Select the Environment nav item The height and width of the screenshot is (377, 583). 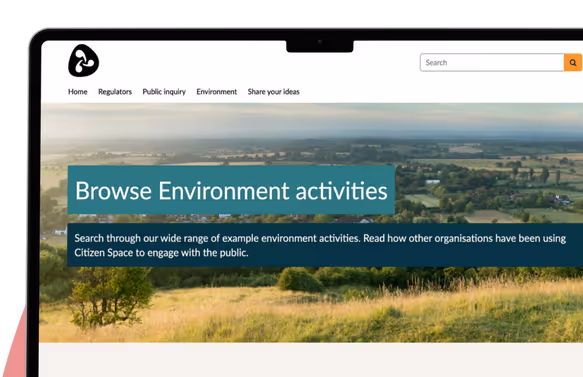coord(217,92)
